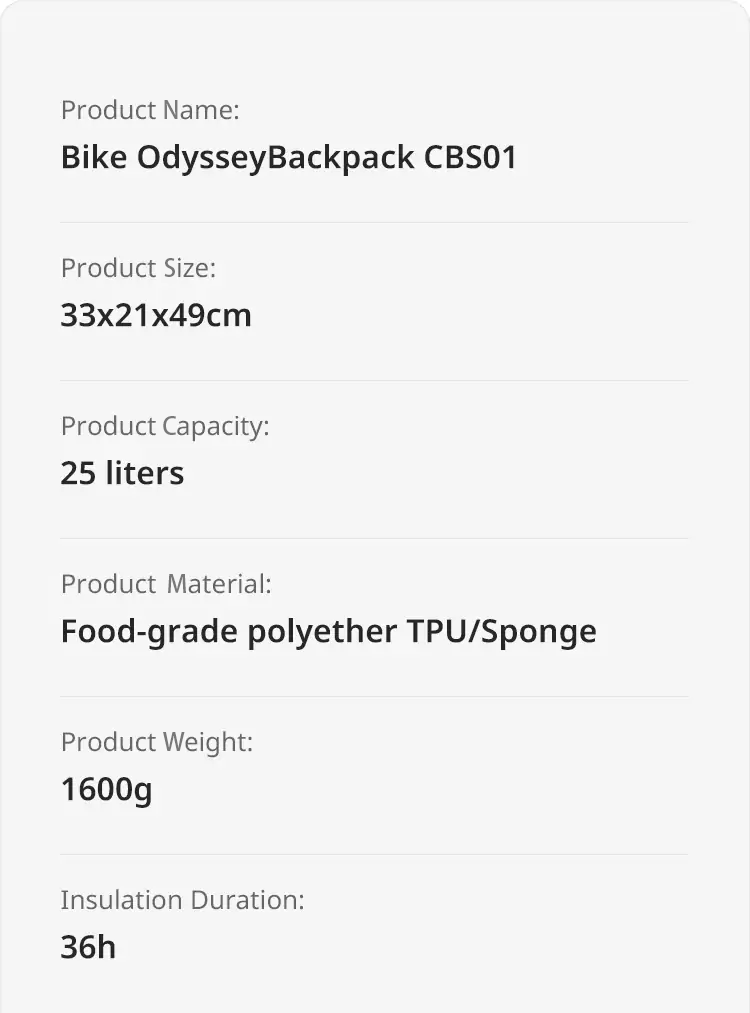Select the Bike OdysseyBackpack CBS01 text
750x1013 pixels.
289,158
